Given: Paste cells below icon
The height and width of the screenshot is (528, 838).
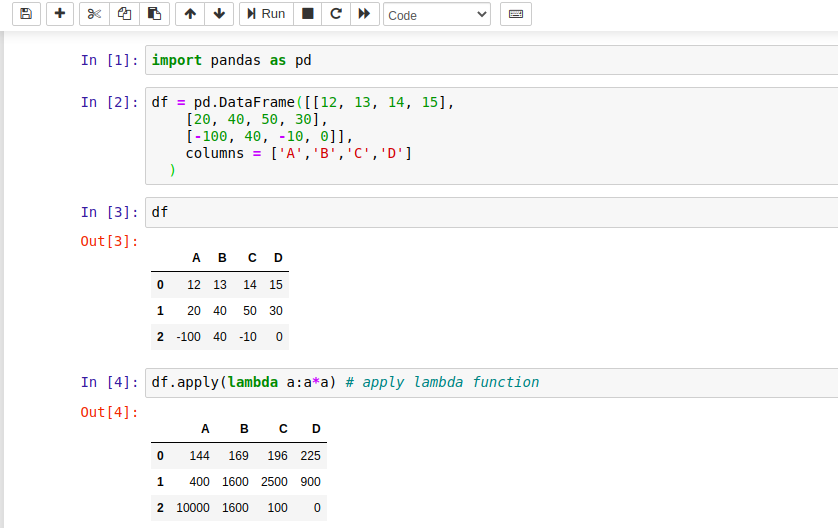Looking at the screenshot, I should pyautogui.click(x=154, y=14).
